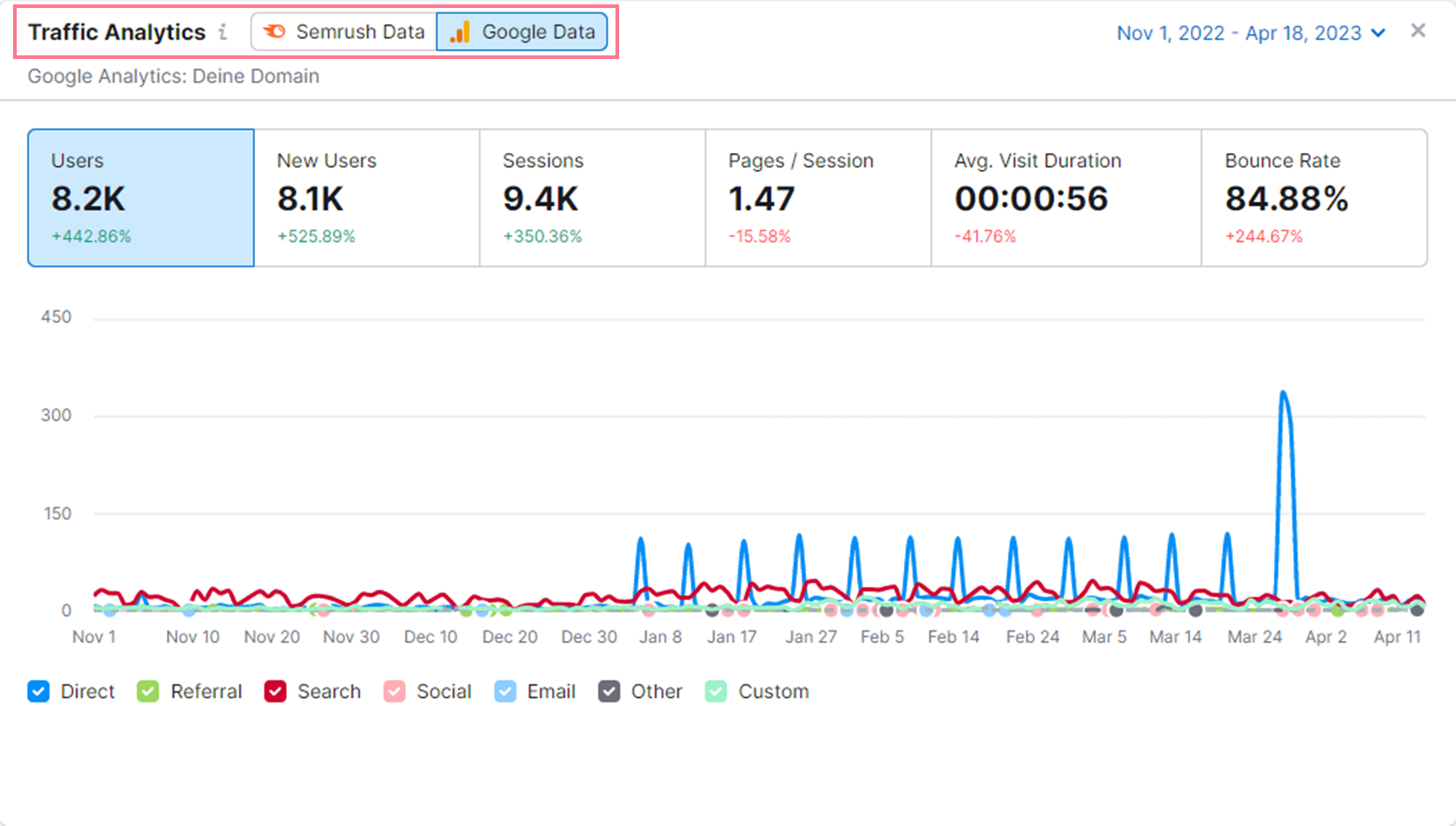This screenshot has height=826, width=1456.
Task: Click the +442.86% Users change value
Action: [91, 236]
